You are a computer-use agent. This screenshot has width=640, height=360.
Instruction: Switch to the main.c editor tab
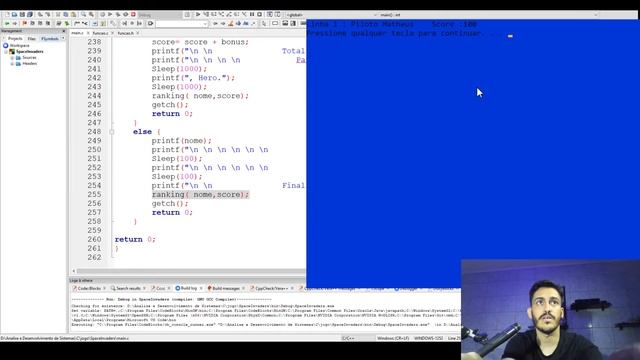point(77,33)
